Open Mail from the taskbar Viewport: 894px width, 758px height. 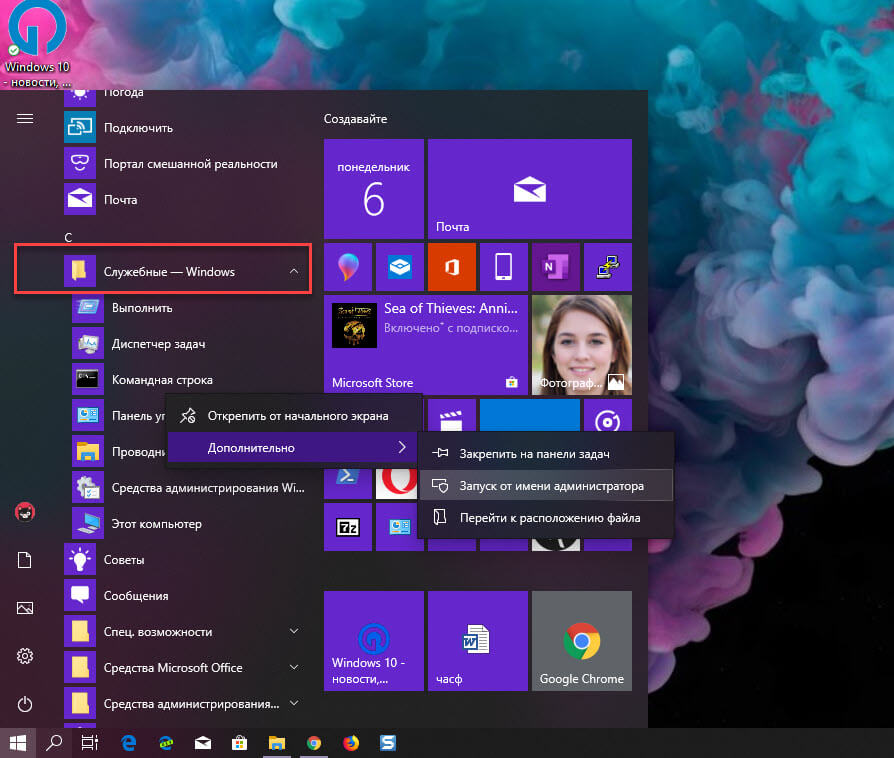point(203,743)
